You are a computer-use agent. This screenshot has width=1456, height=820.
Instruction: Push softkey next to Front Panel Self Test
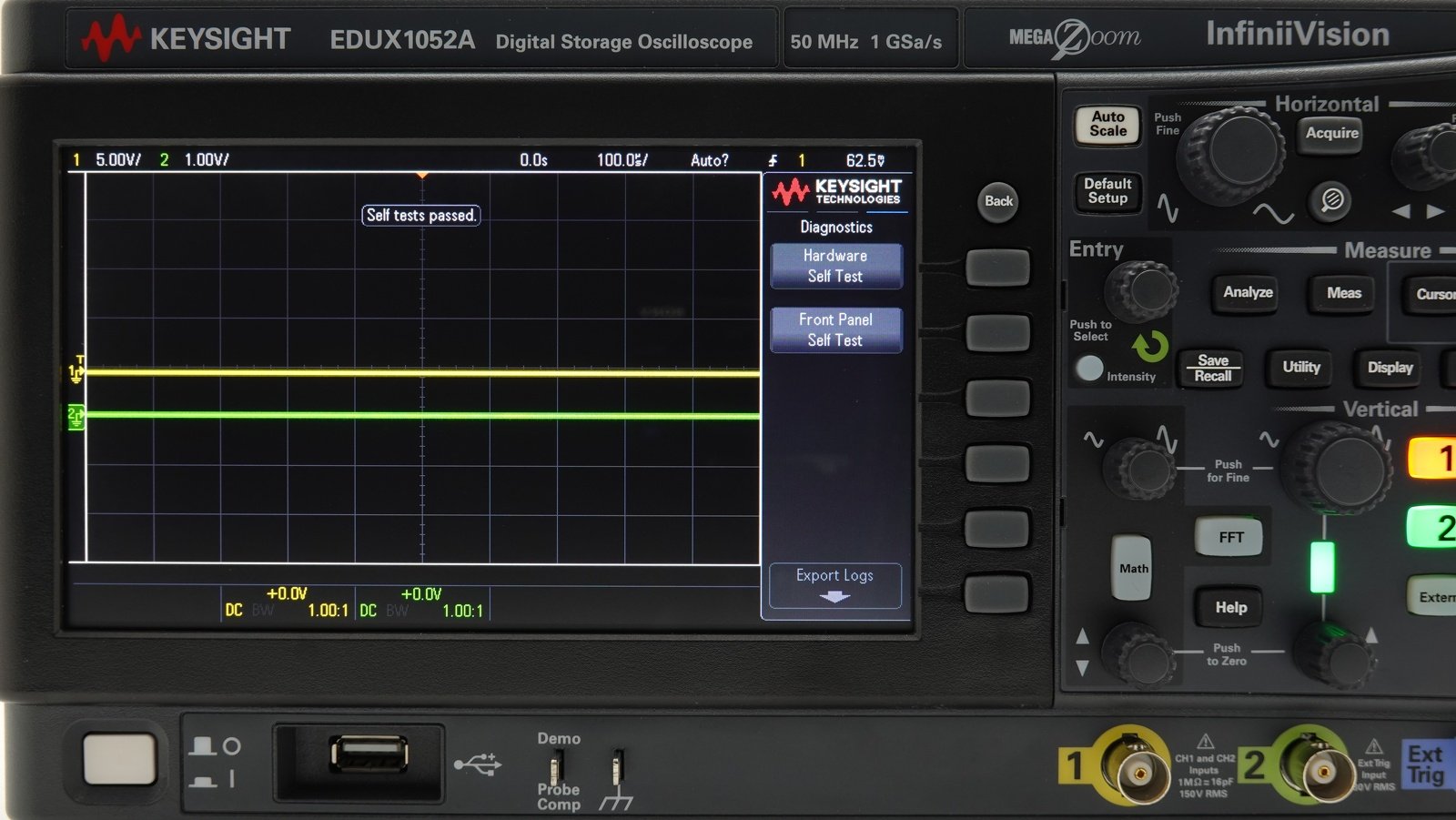[x=997, y=333]
